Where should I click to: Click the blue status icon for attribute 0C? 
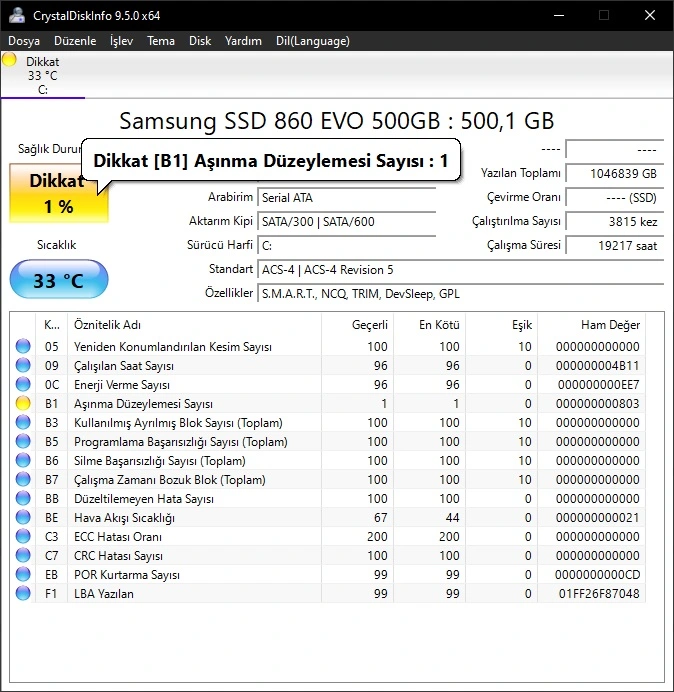click(23, 384)
